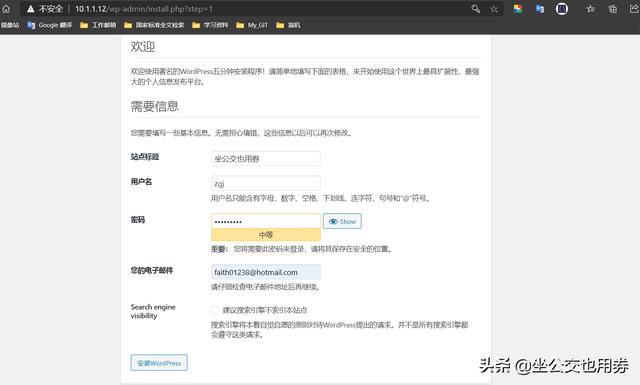640x385 pixels.
Task: Click the blue translate extension icon
Action: click(540, 9)
